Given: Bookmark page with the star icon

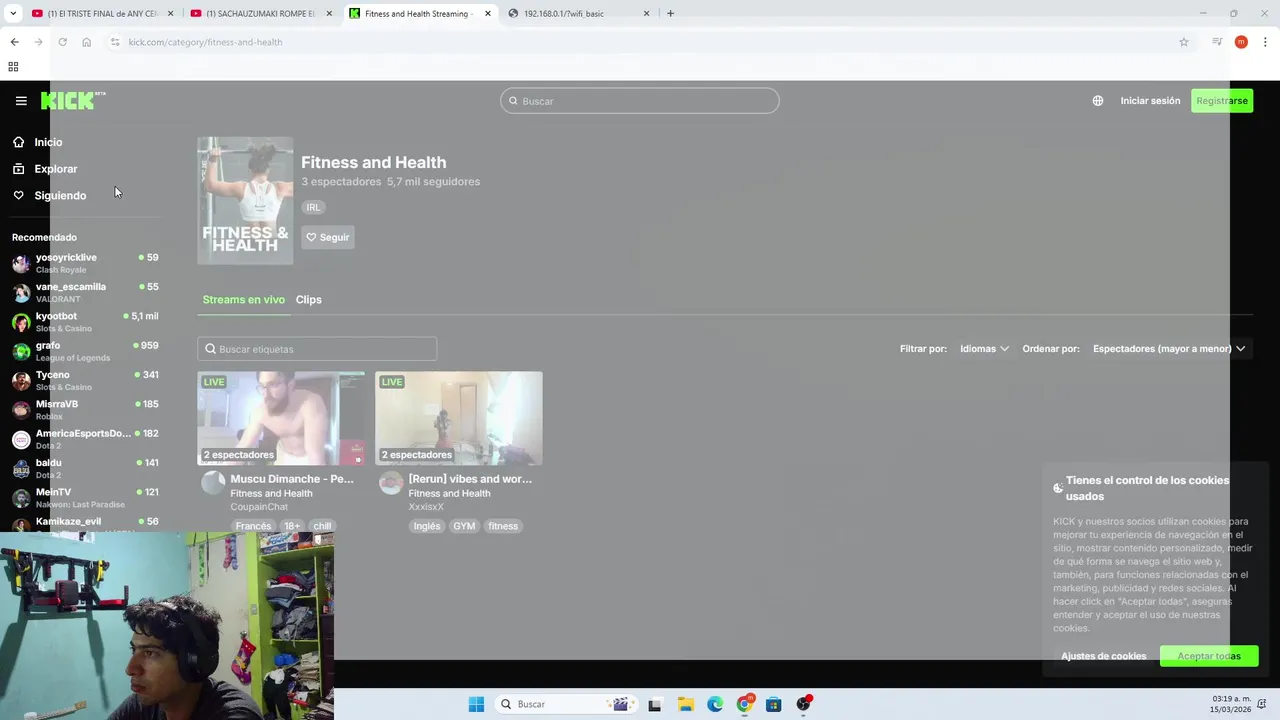Looking at the screenshot, I should pos(1184,42).
